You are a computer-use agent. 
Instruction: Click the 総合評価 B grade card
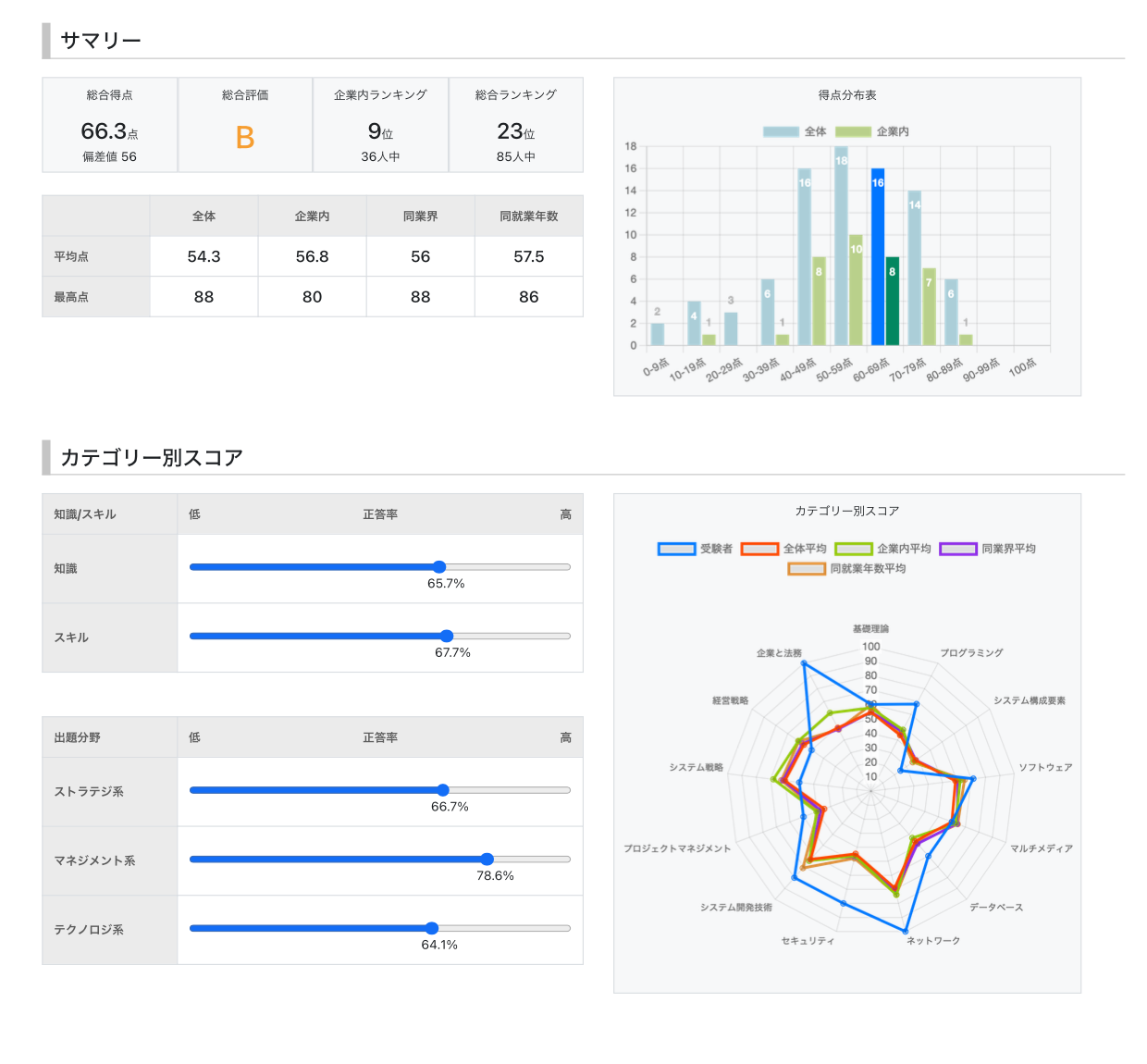(x=245, y=125)
